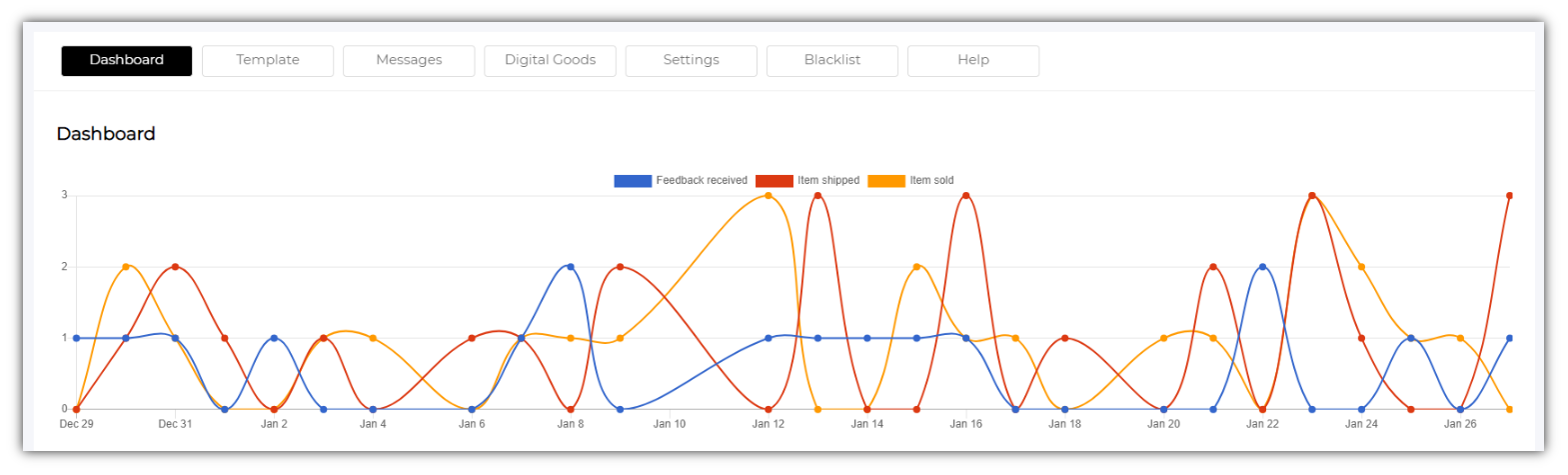The height and width of the screenshot is (475, 1568).
Task: Select the orange peak point at Jan 15
Action: coord(916,267)
